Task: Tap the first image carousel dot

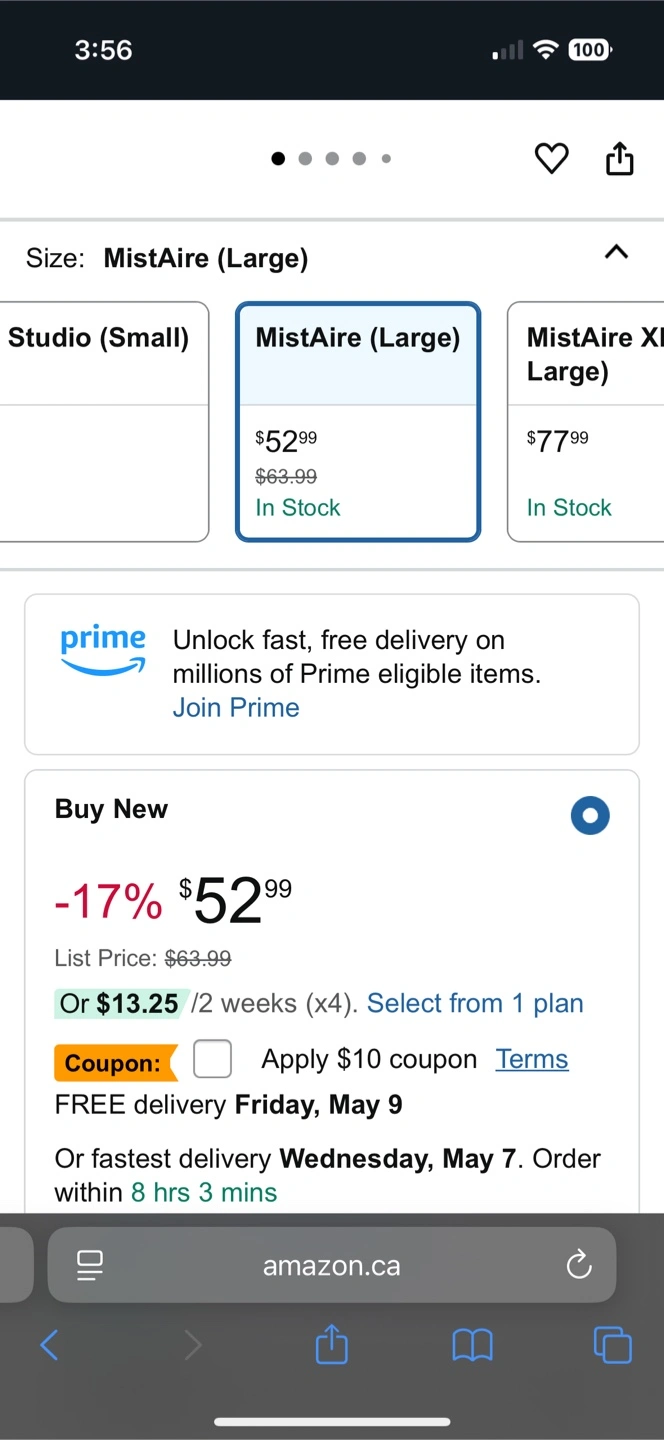Action: tap(278, 158)
